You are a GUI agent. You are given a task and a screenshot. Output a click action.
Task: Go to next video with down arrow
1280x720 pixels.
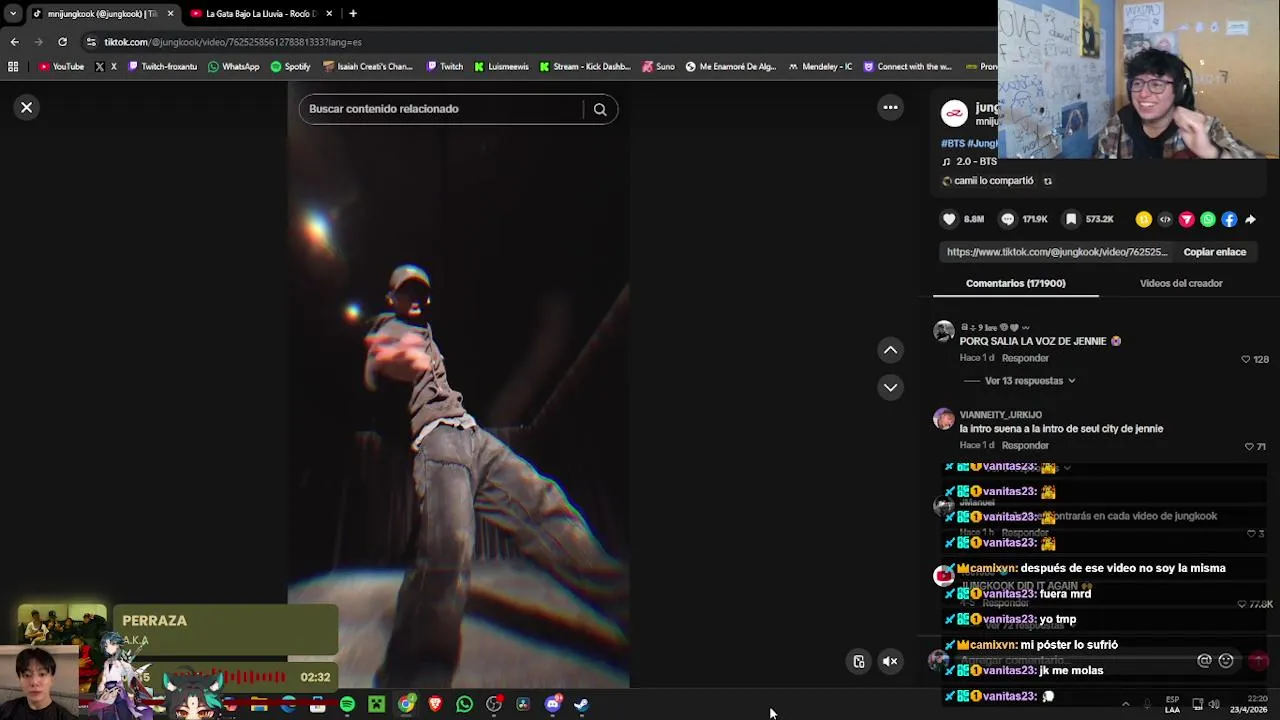pyautogui.click(x=890, y=387)
